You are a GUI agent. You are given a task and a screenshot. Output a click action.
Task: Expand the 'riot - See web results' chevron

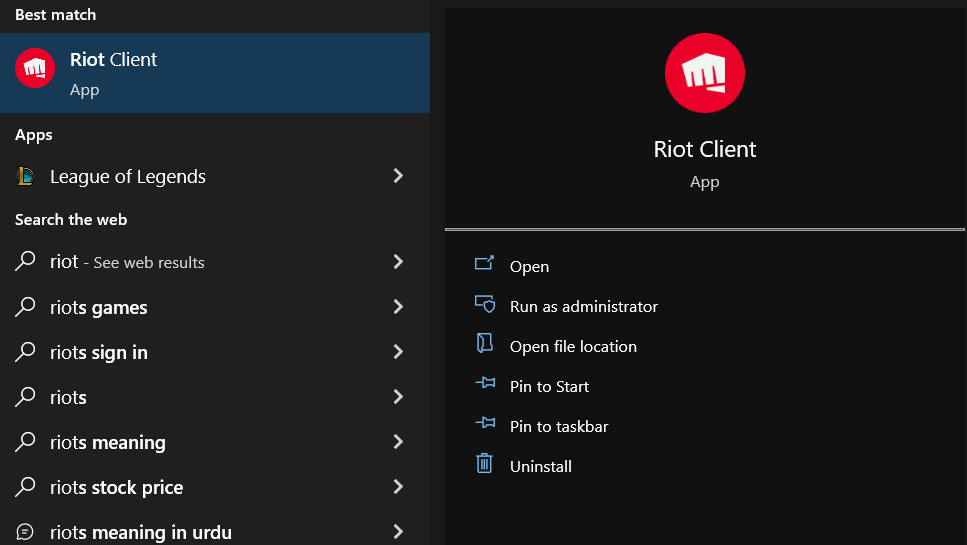pyautogui.click(x=398, y=261)
